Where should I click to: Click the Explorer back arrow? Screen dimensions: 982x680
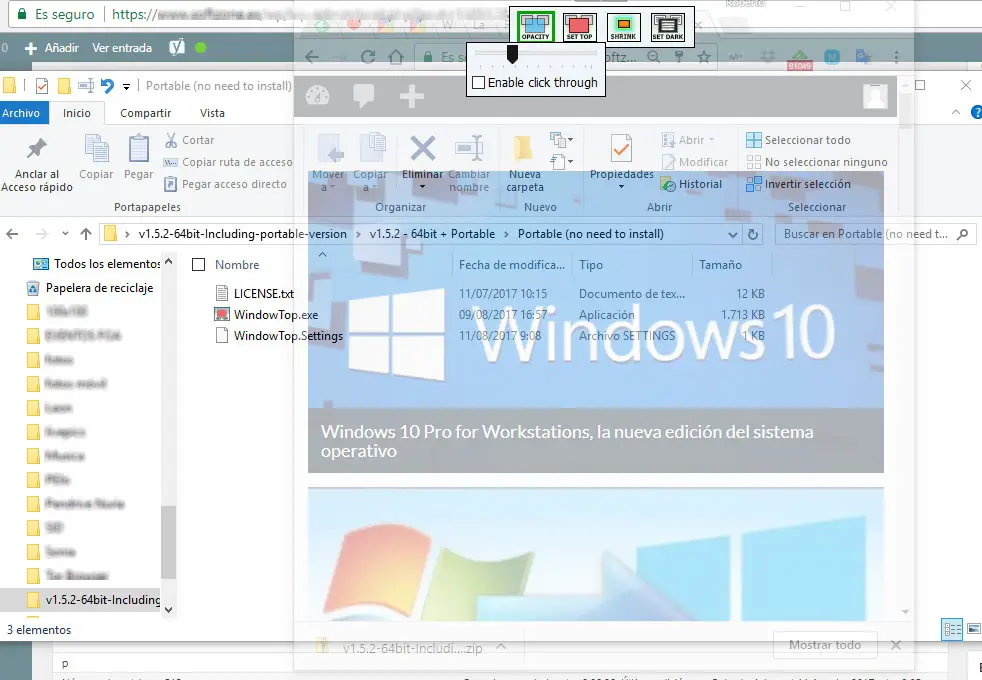click(13, 234)
